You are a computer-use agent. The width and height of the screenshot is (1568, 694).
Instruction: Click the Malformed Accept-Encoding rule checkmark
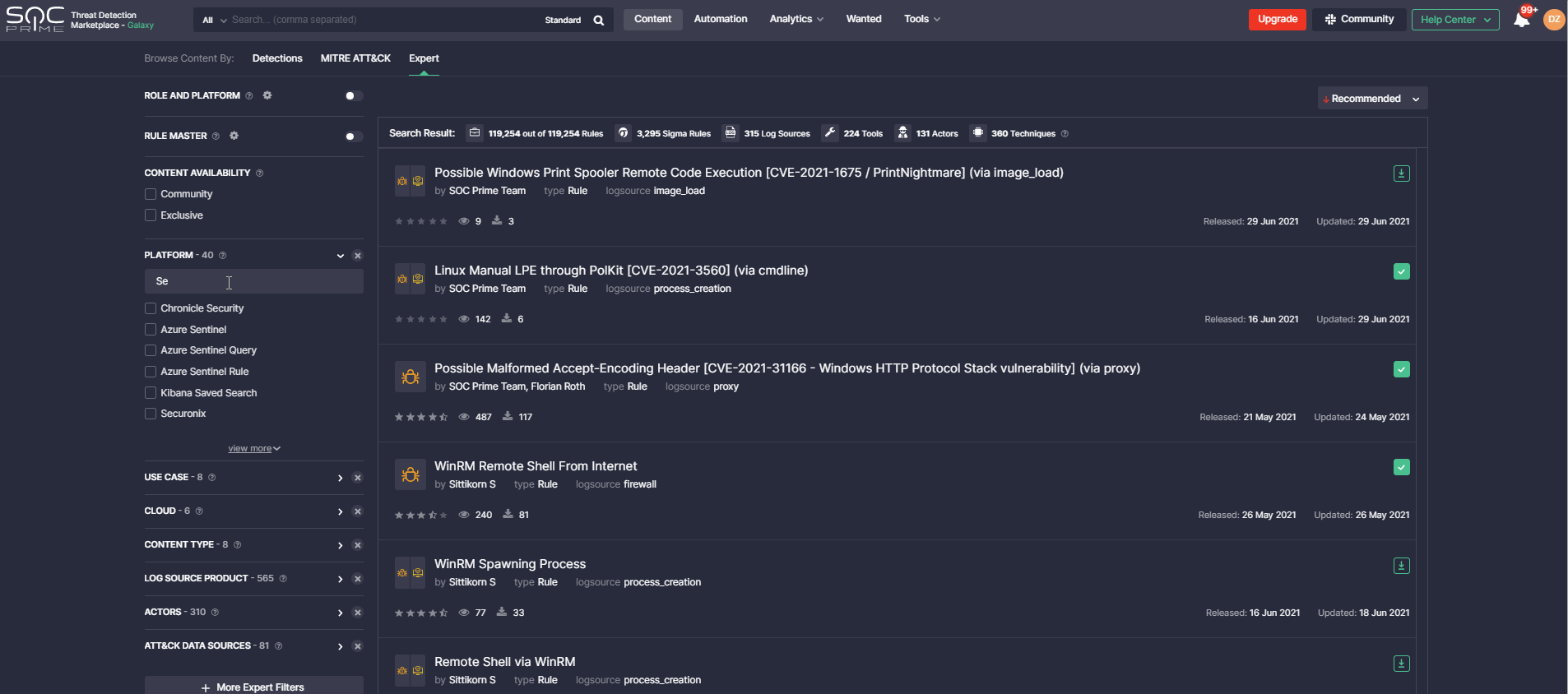tap(1402, 369)
